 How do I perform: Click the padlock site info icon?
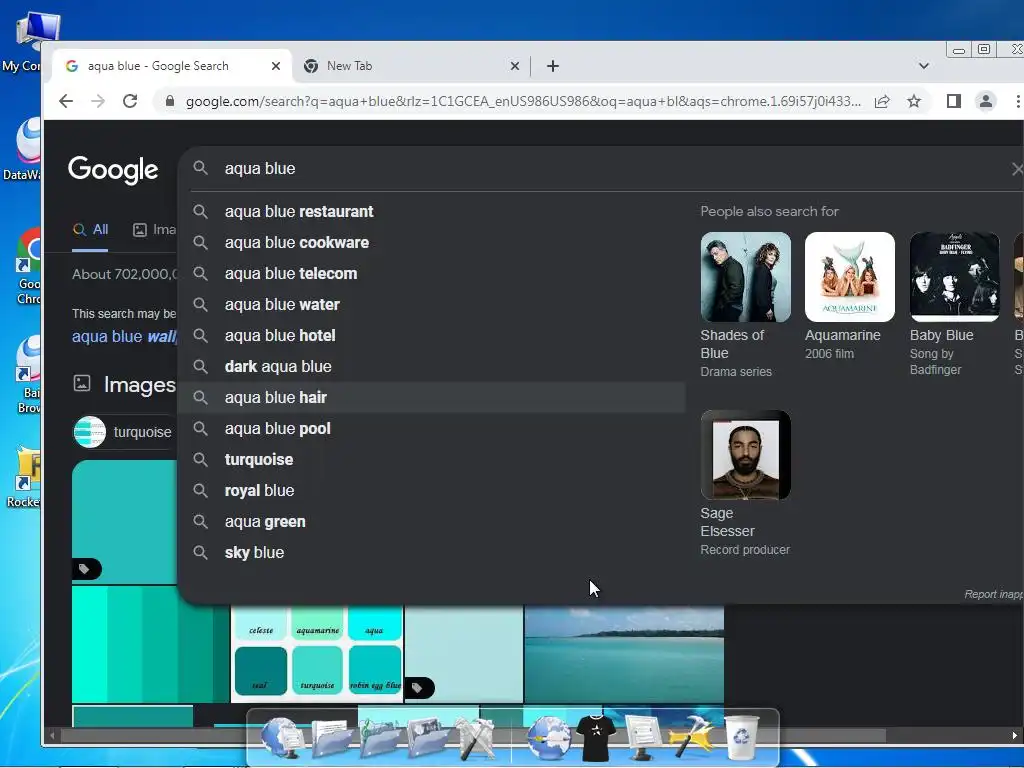pyautogui.click(x=170, y=101)
